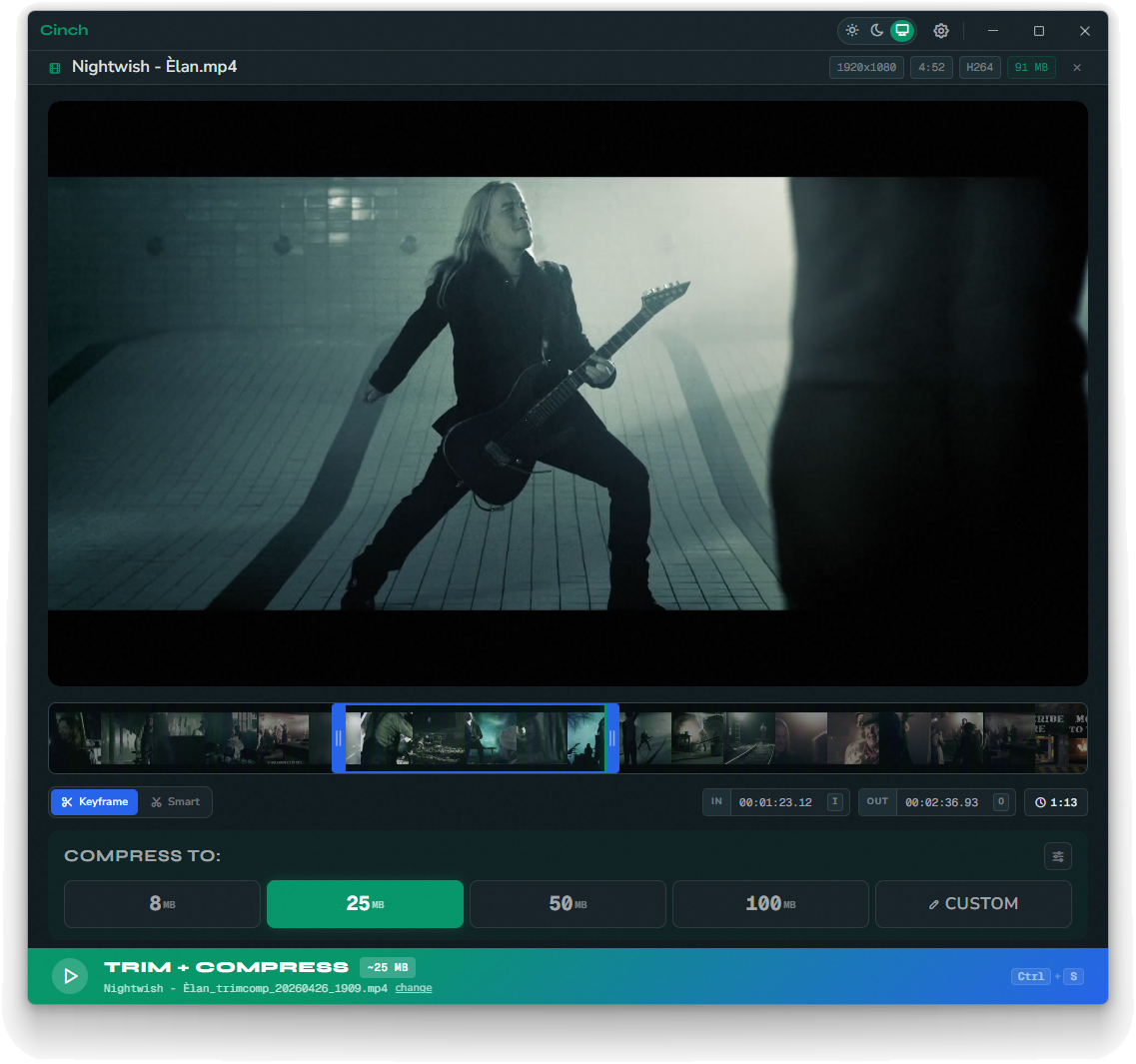Select system theme with the monitor toggle
1136x1064 pixels.
pyautogui.click(x=901, y=30)
